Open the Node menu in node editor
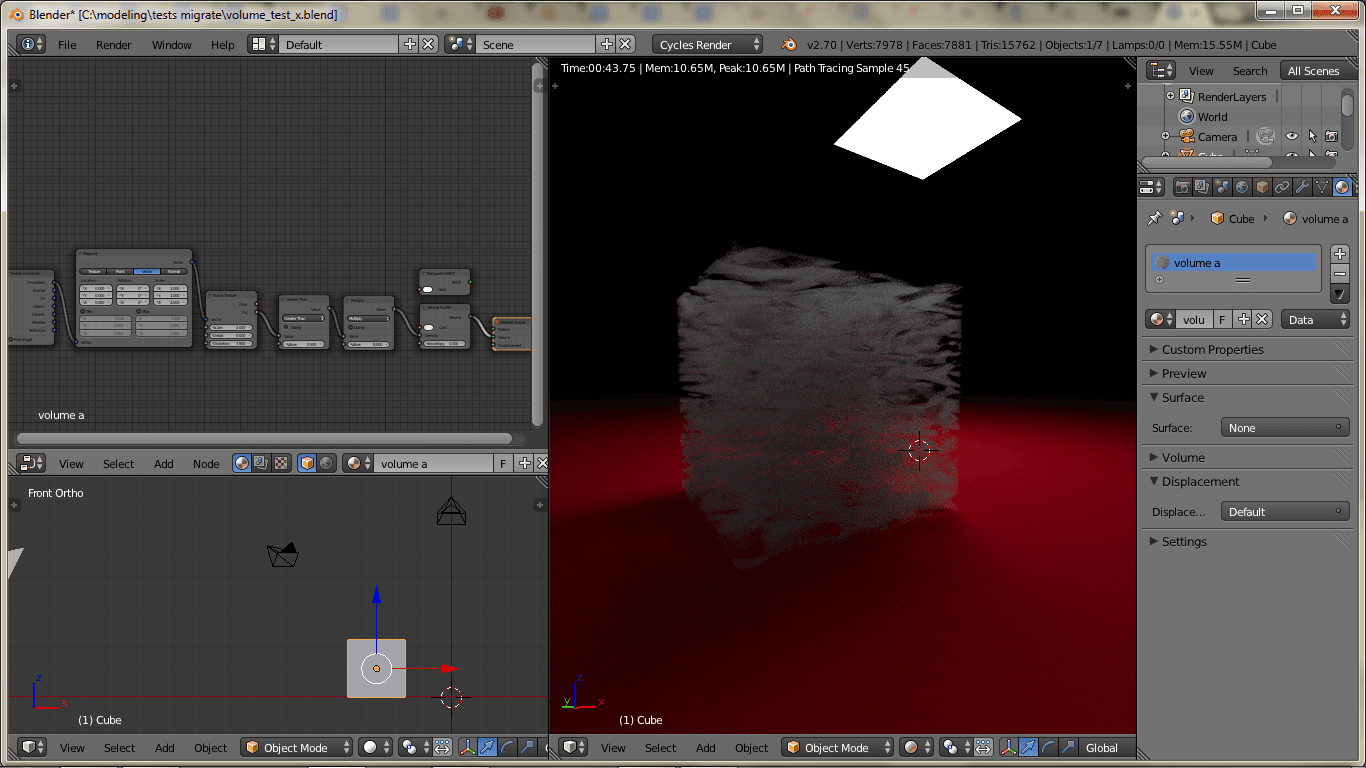Image resolution: width=1366 pixels, height=768 pixels. [206, 464]
